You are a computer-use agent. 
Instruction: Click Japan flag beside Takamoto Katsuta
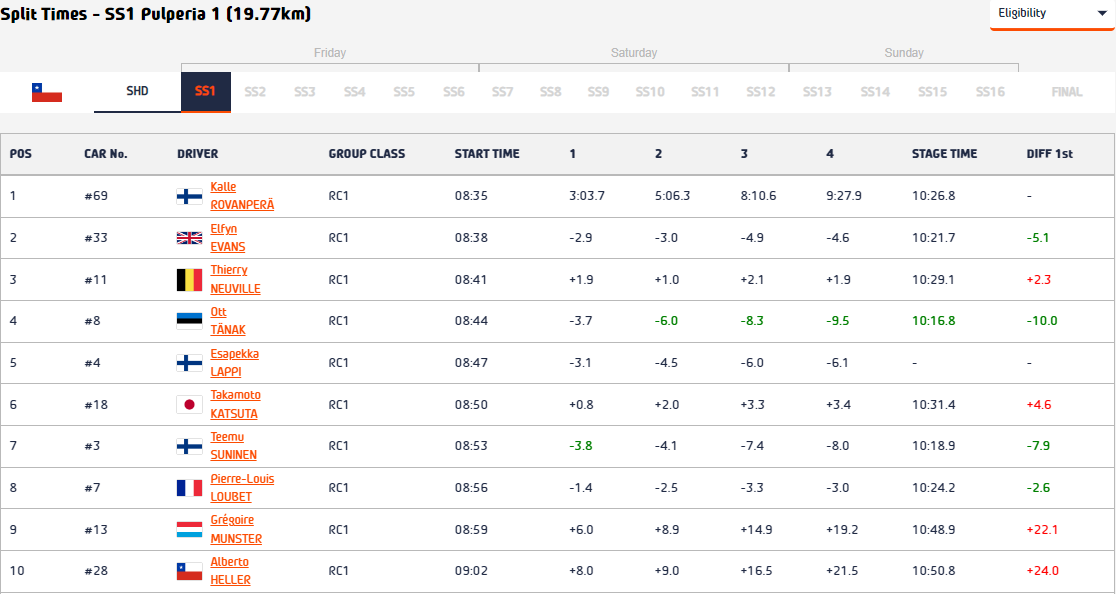(189, 404)
